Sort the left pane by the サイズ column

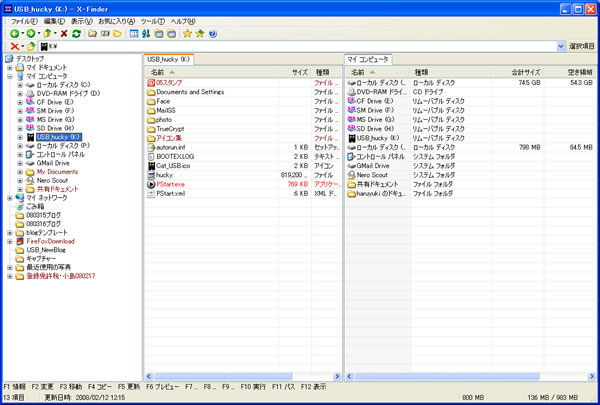coord(295,72)
